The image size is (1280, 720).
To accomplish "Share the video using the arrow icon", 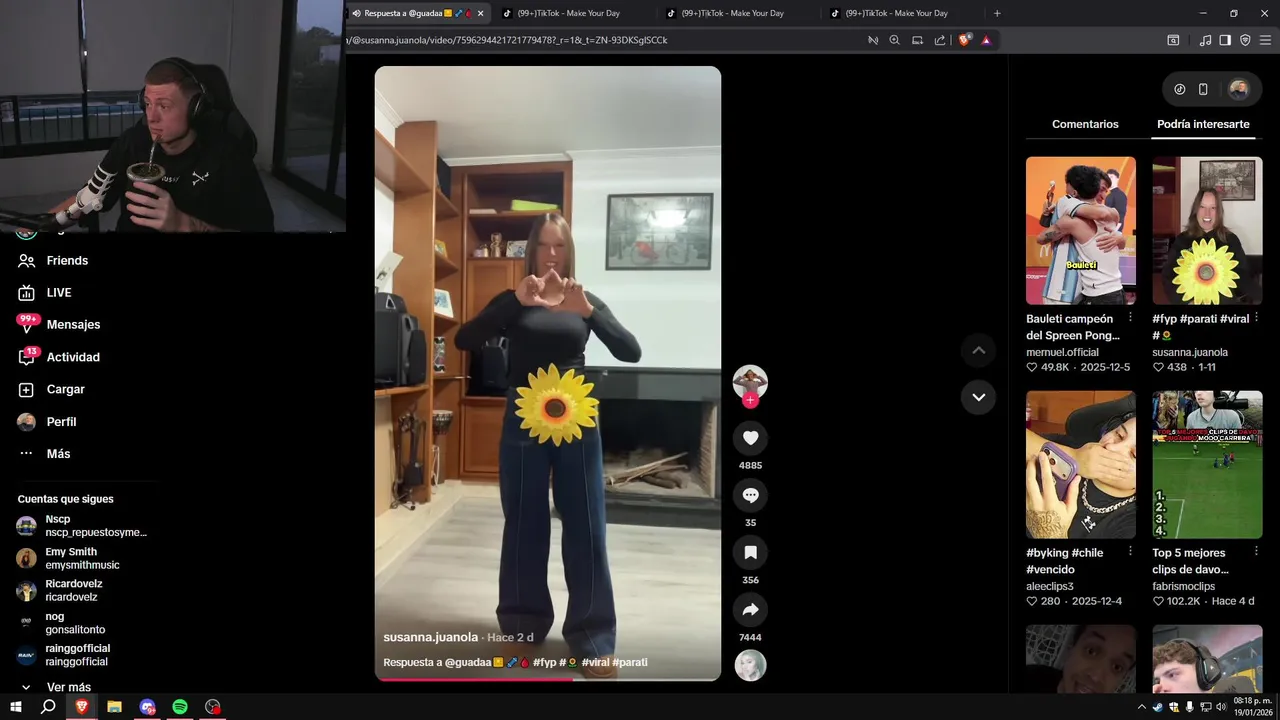I will tap(750, 610).
